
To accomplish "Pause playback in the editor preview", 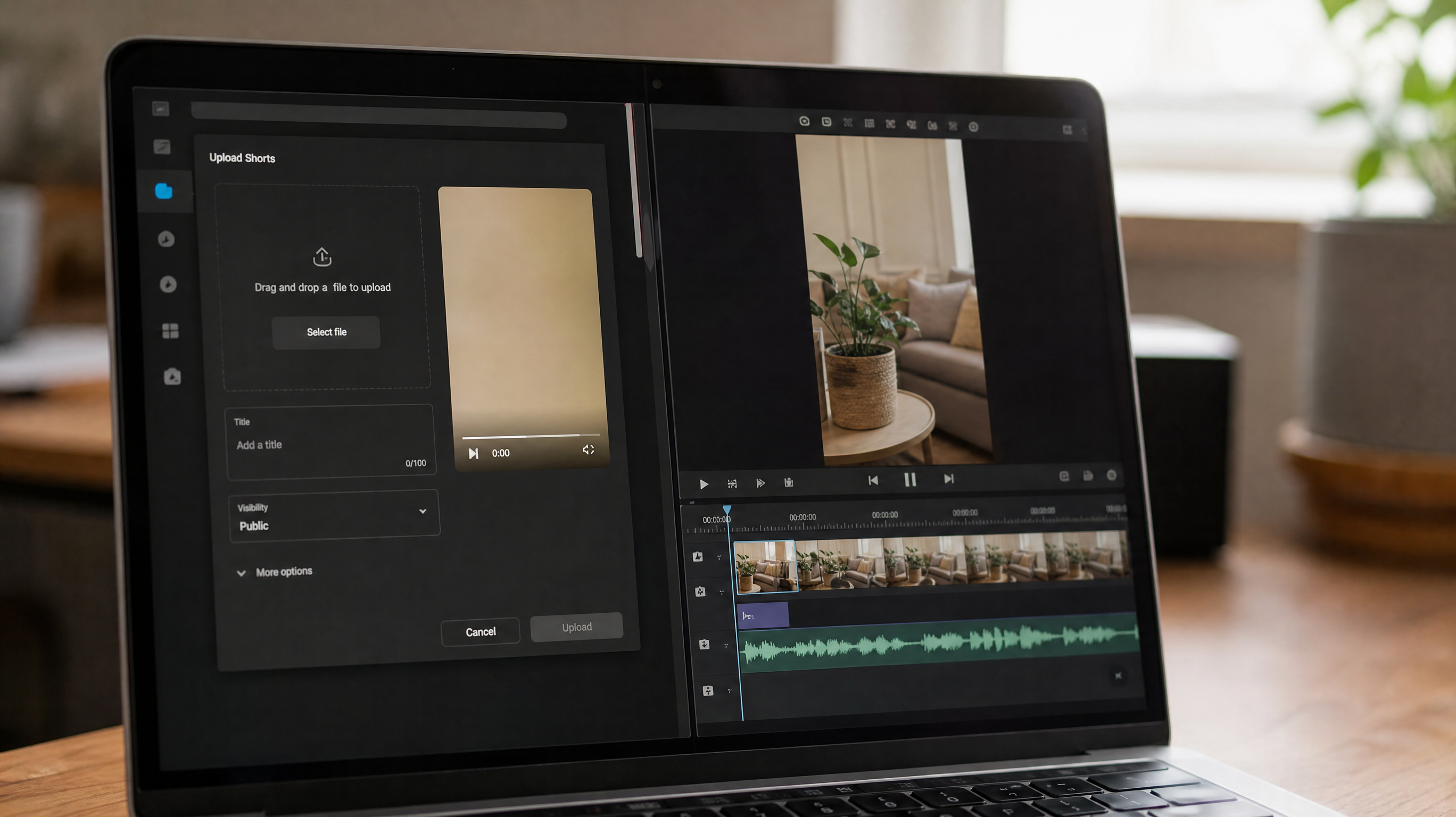I will coord(910,480).
